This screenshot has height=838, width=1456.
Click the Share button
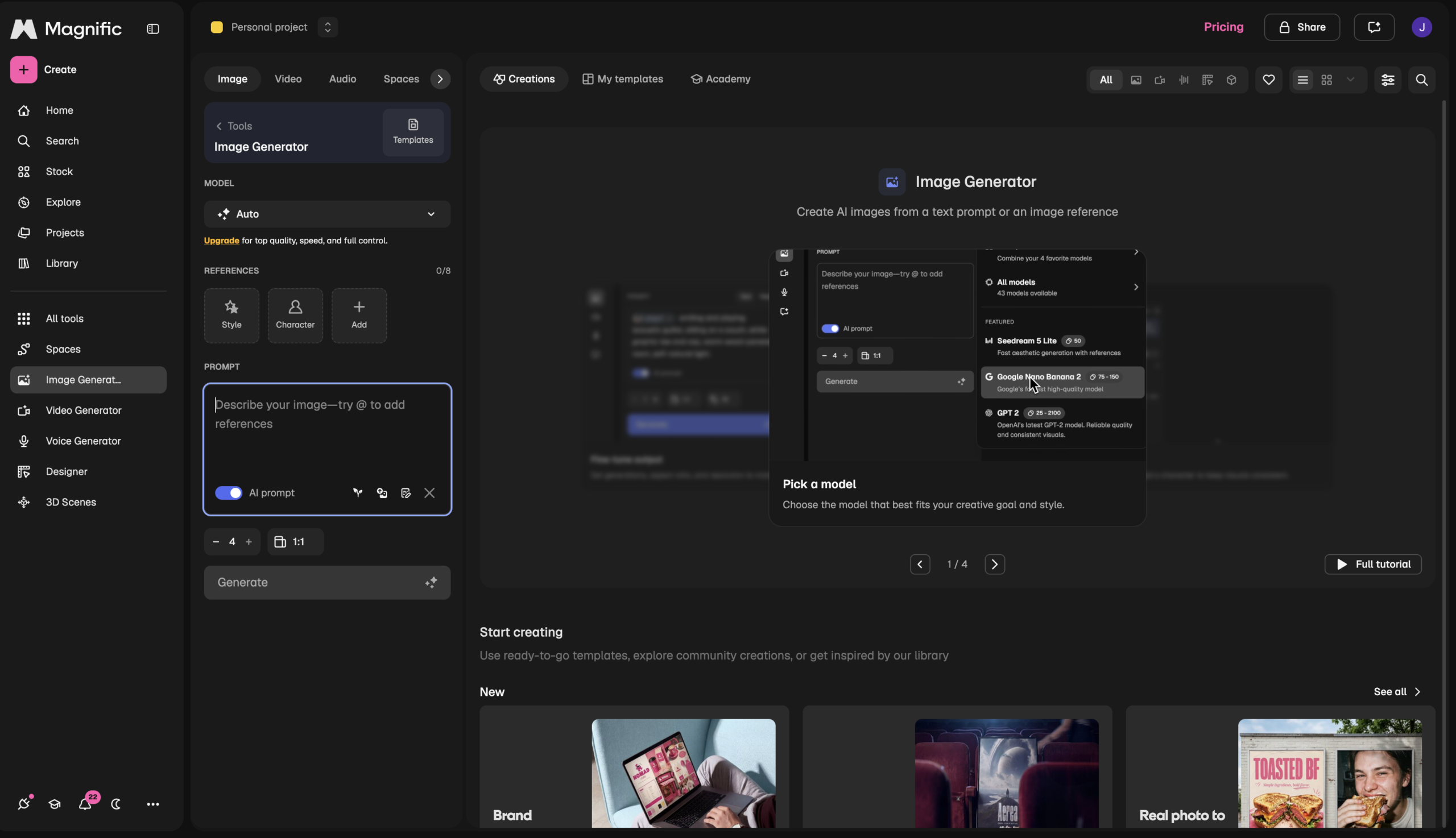tap(1302, 27)
